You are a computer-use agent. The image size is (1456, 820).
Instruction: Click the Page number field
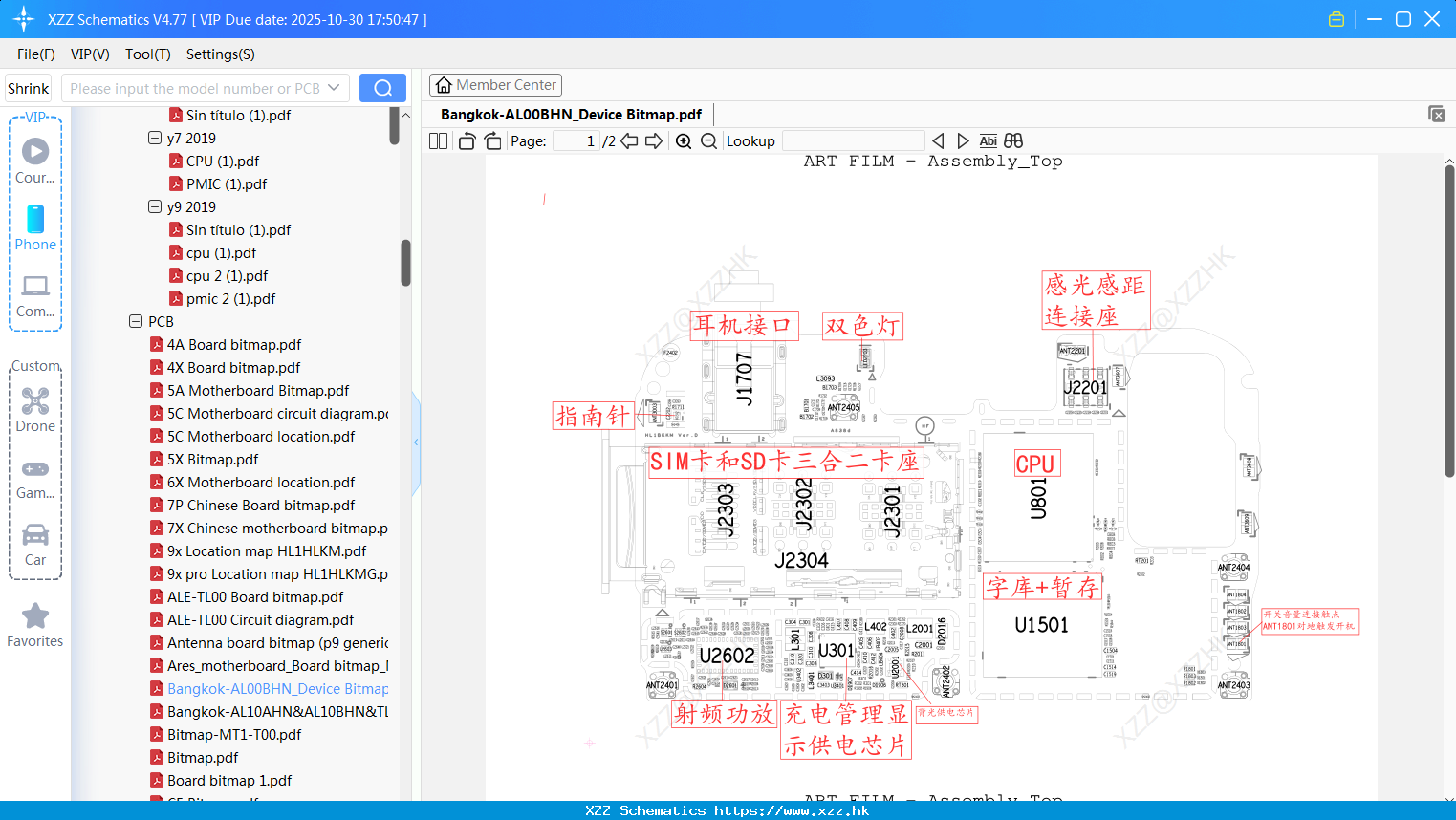coord(576,141)
